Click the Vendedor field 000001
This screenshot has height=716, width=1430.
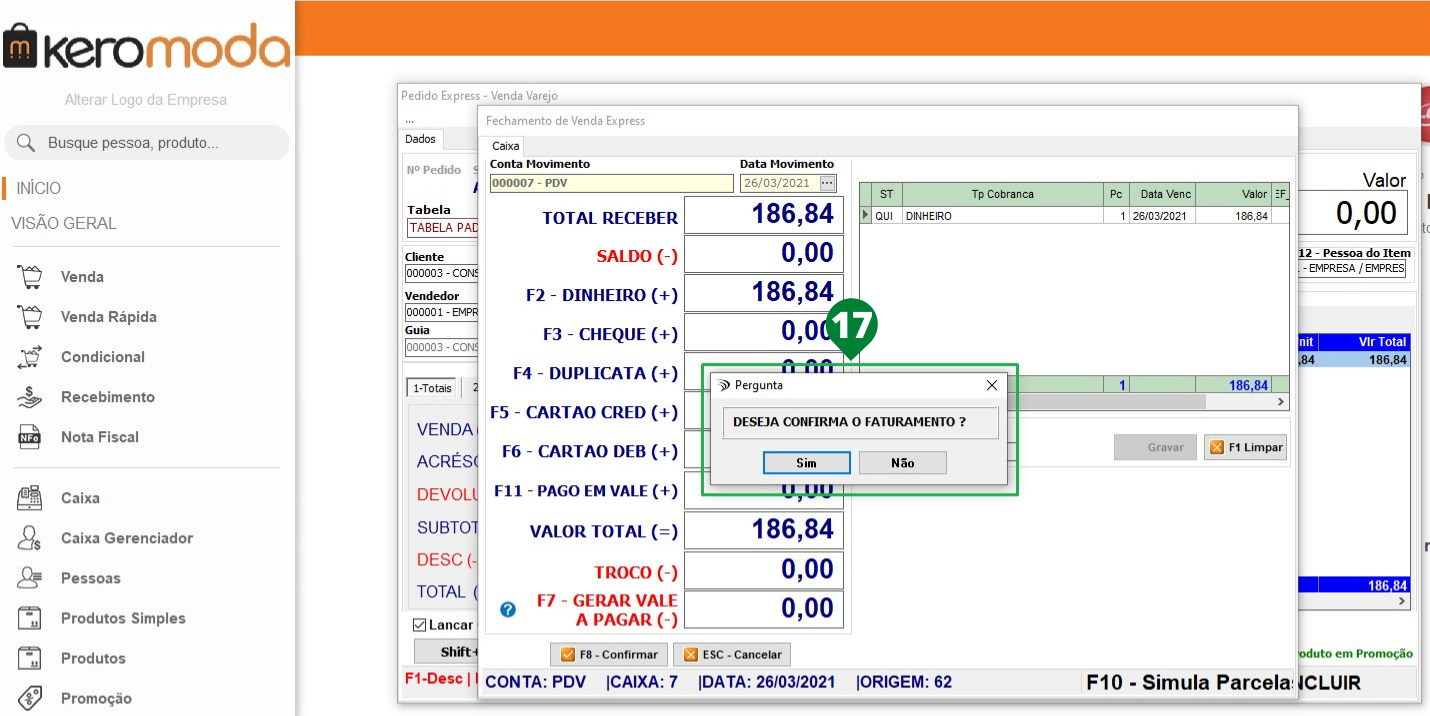click(442, 312)
